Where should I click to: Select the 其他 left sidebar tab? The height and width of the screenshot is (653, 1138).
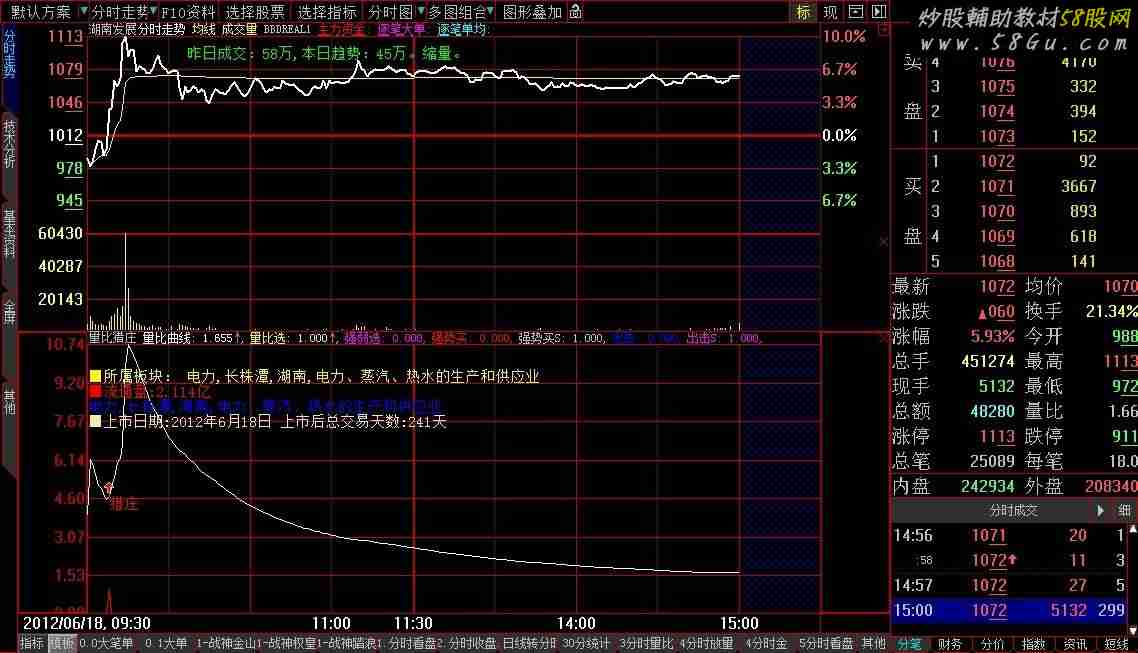point(9,403)
